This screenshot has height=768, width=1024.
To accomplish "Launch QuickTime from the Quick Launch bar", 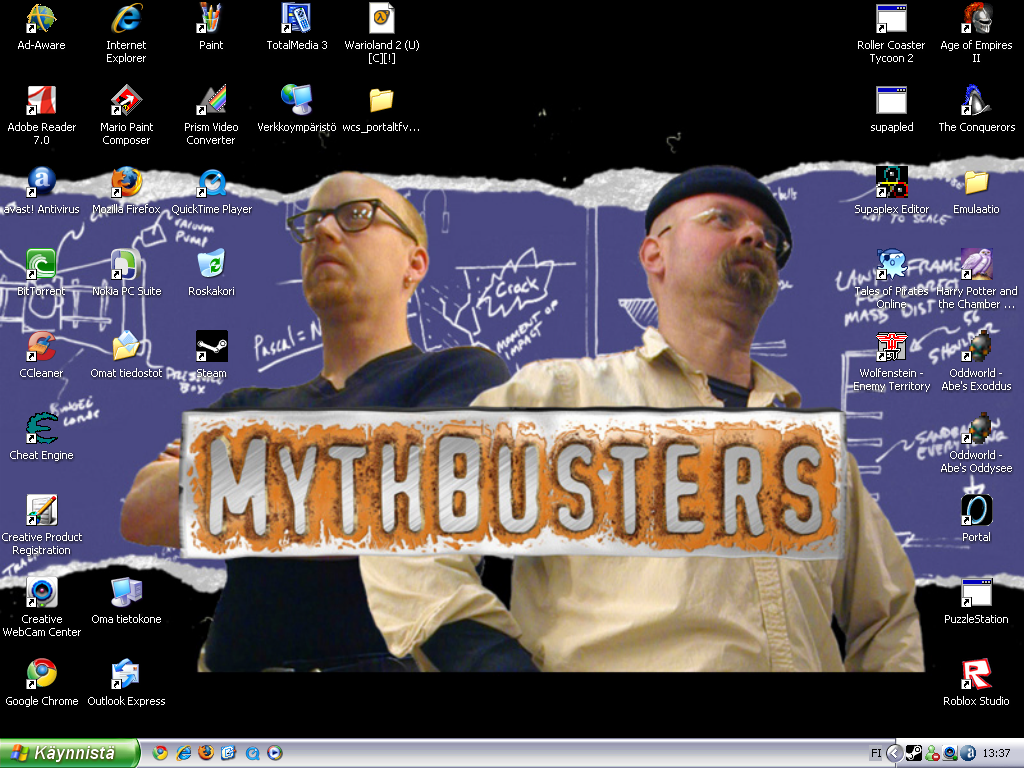I will click(x=252, y=753).
